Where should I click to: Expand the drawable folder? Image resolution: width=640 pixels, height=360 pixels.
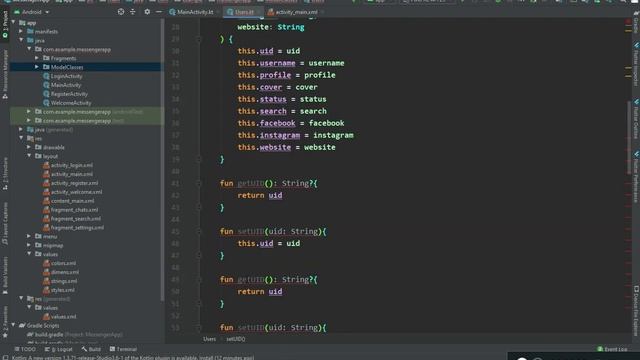click(x=29, y=147)
